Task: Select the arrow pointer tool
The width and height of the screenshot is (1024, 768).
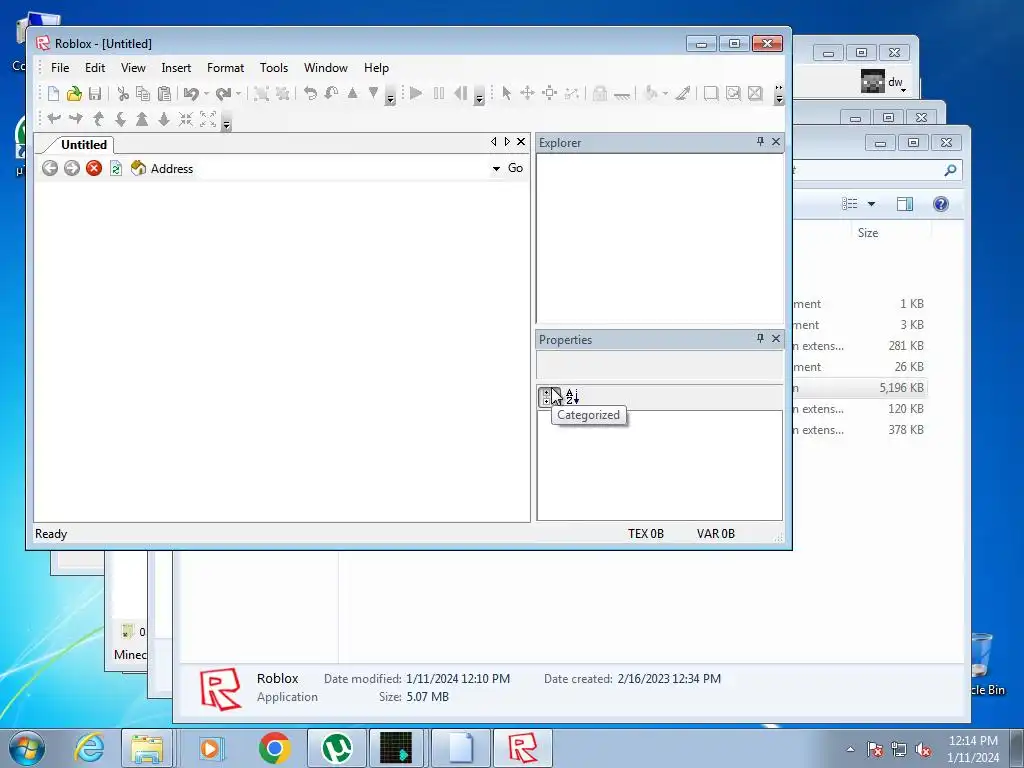Action: 506,93
